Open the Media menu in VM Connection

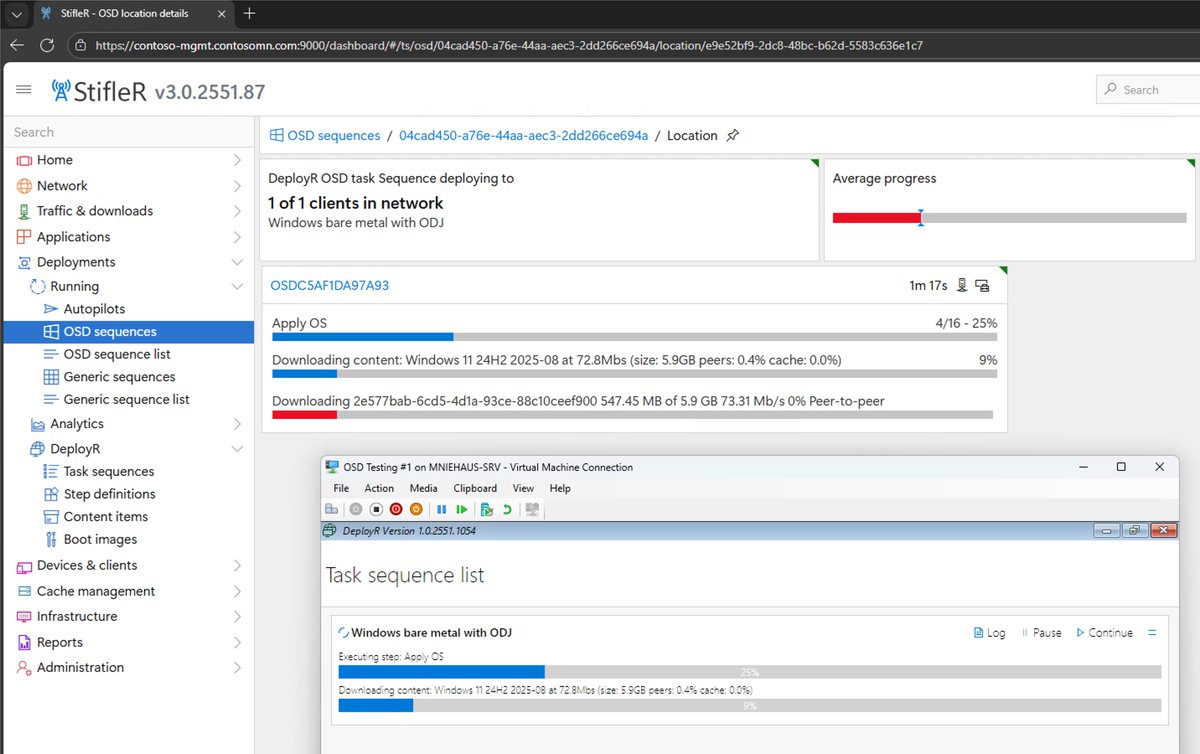[423, 488]
